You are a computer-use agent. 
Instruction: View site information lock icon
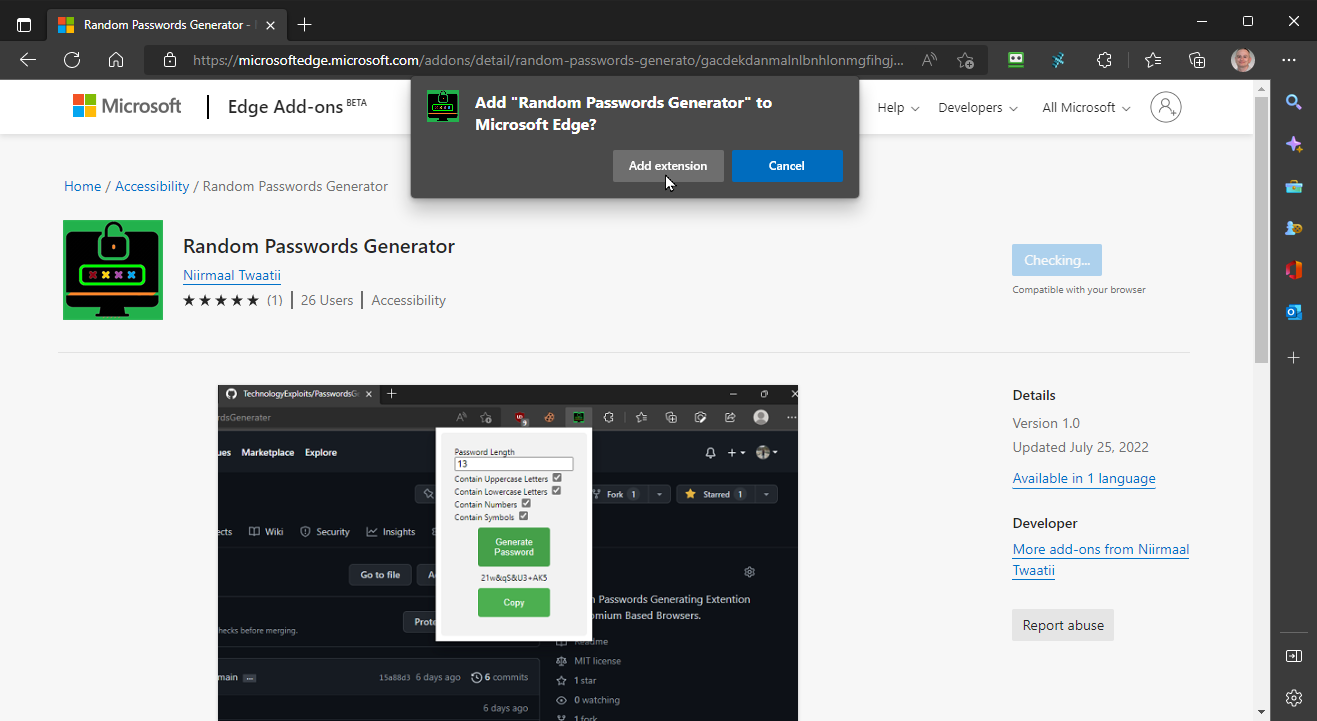169,60
